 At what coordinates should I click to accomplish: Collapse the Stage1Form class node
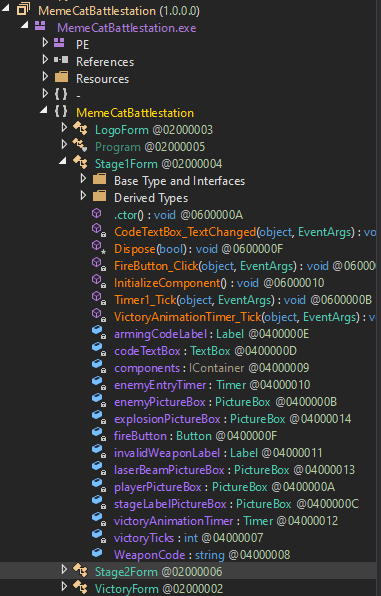click(x=63, y=161)
